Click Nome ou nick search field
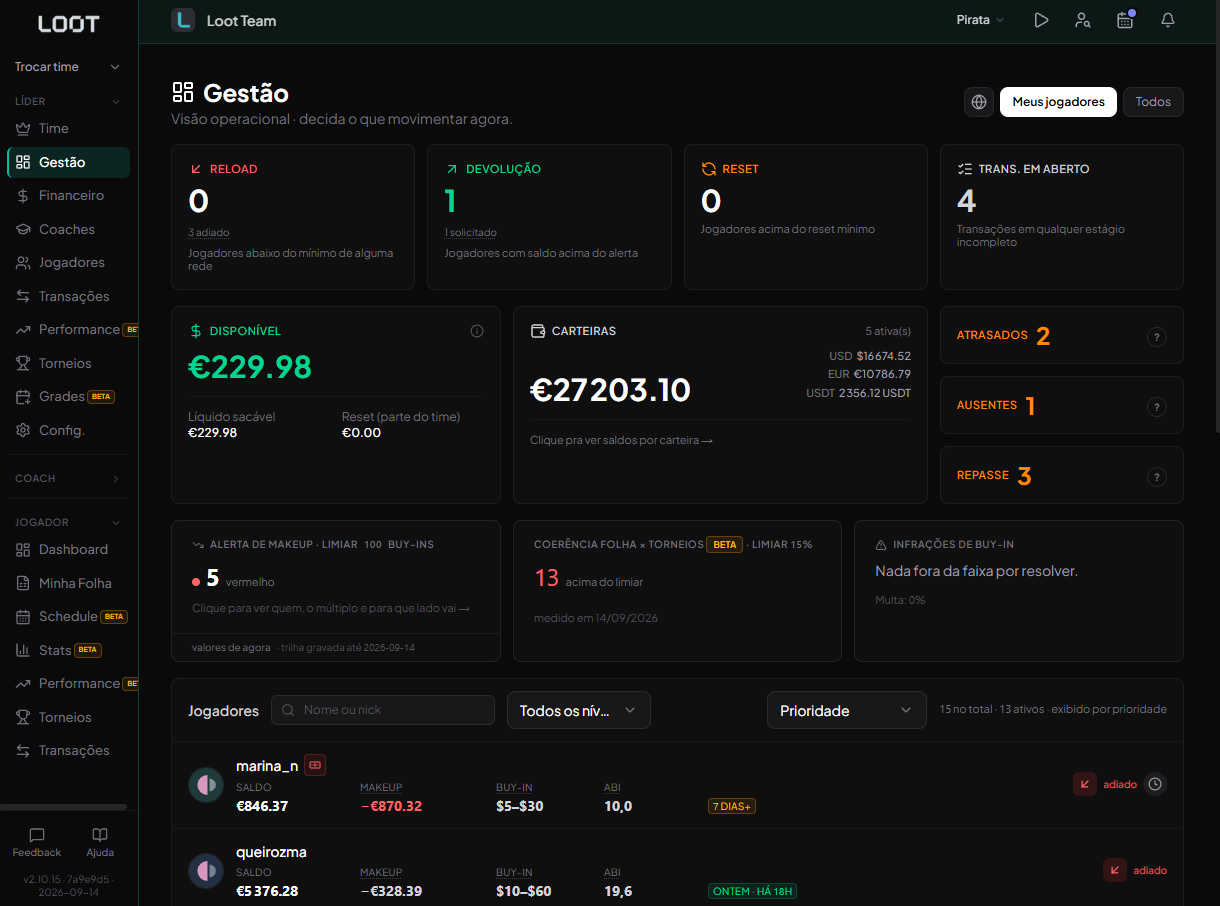This screenshot has width=1220, height=906. (x=383, y=710)
